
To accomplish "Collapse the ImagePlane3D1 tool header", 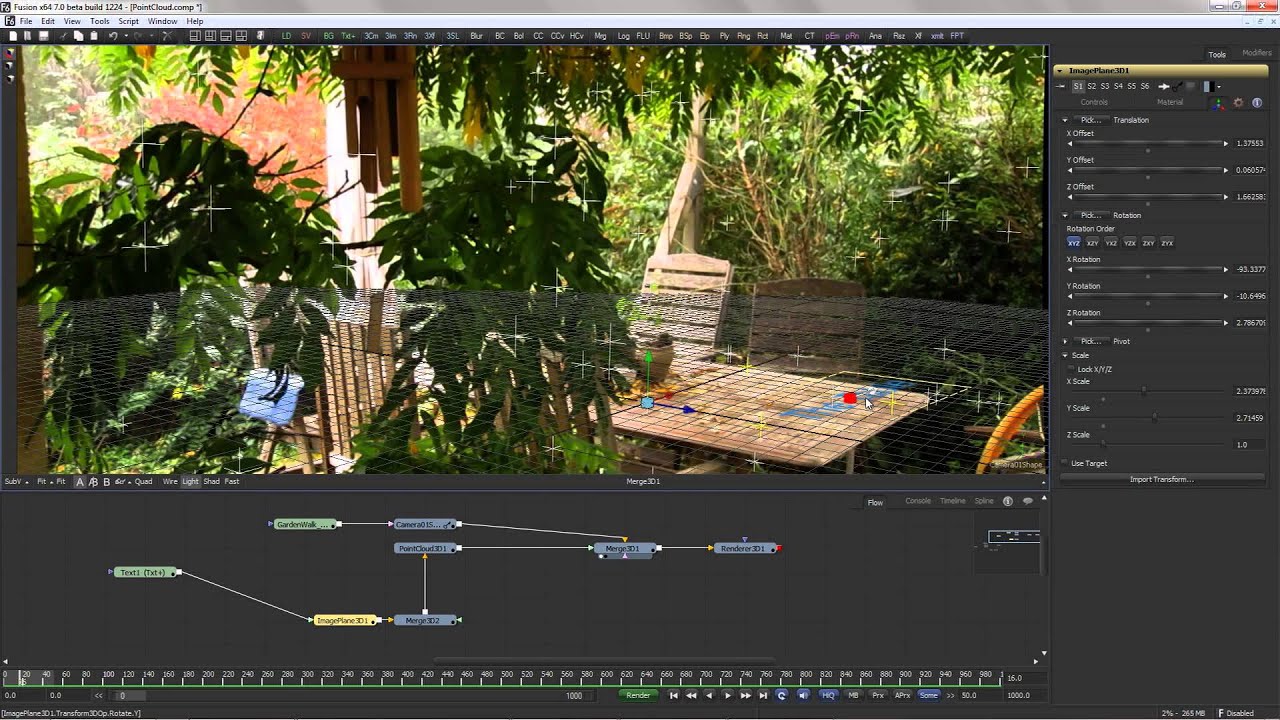I will (x=1059, y=71).
